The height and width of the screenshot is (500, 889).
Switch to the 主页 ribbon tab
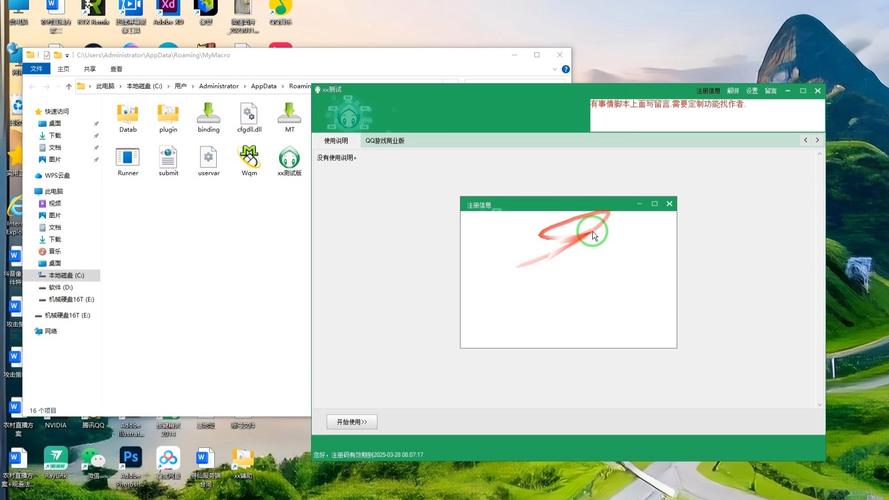(64, 69)
